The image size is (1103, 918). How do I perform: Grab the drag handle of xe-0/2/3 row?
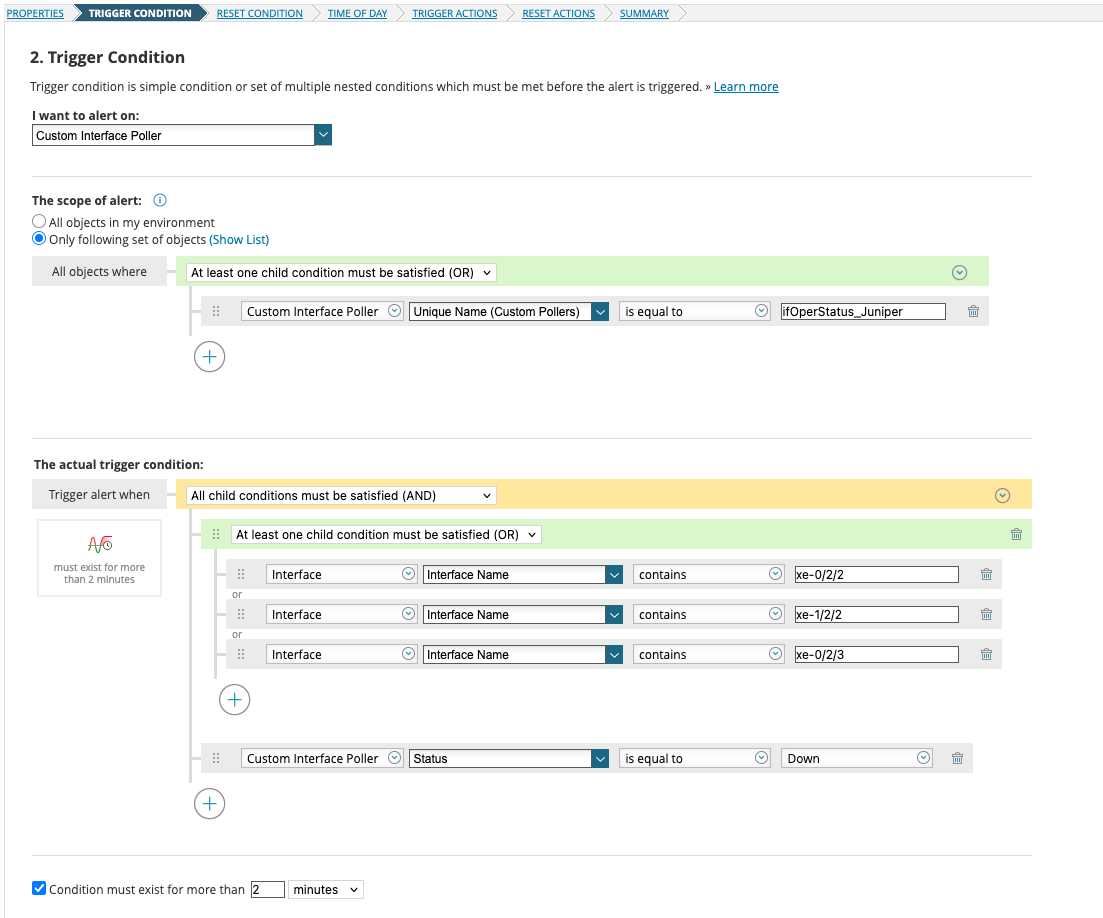241,655
